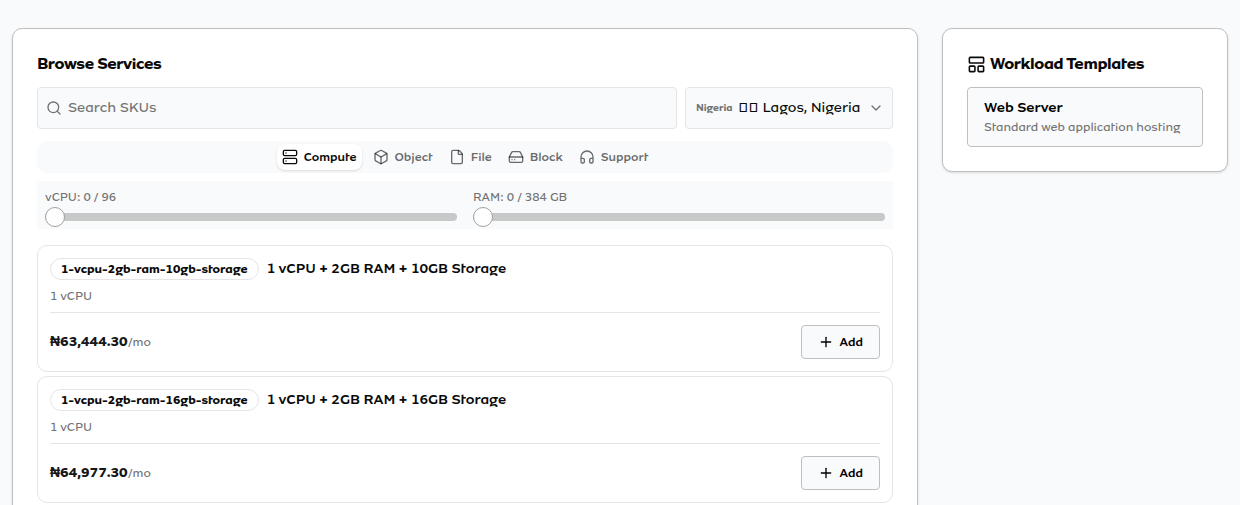Click plus icon on 16GB storage Add button
Viewport: 1240px width, 505px height.
(x=826, y=473)
